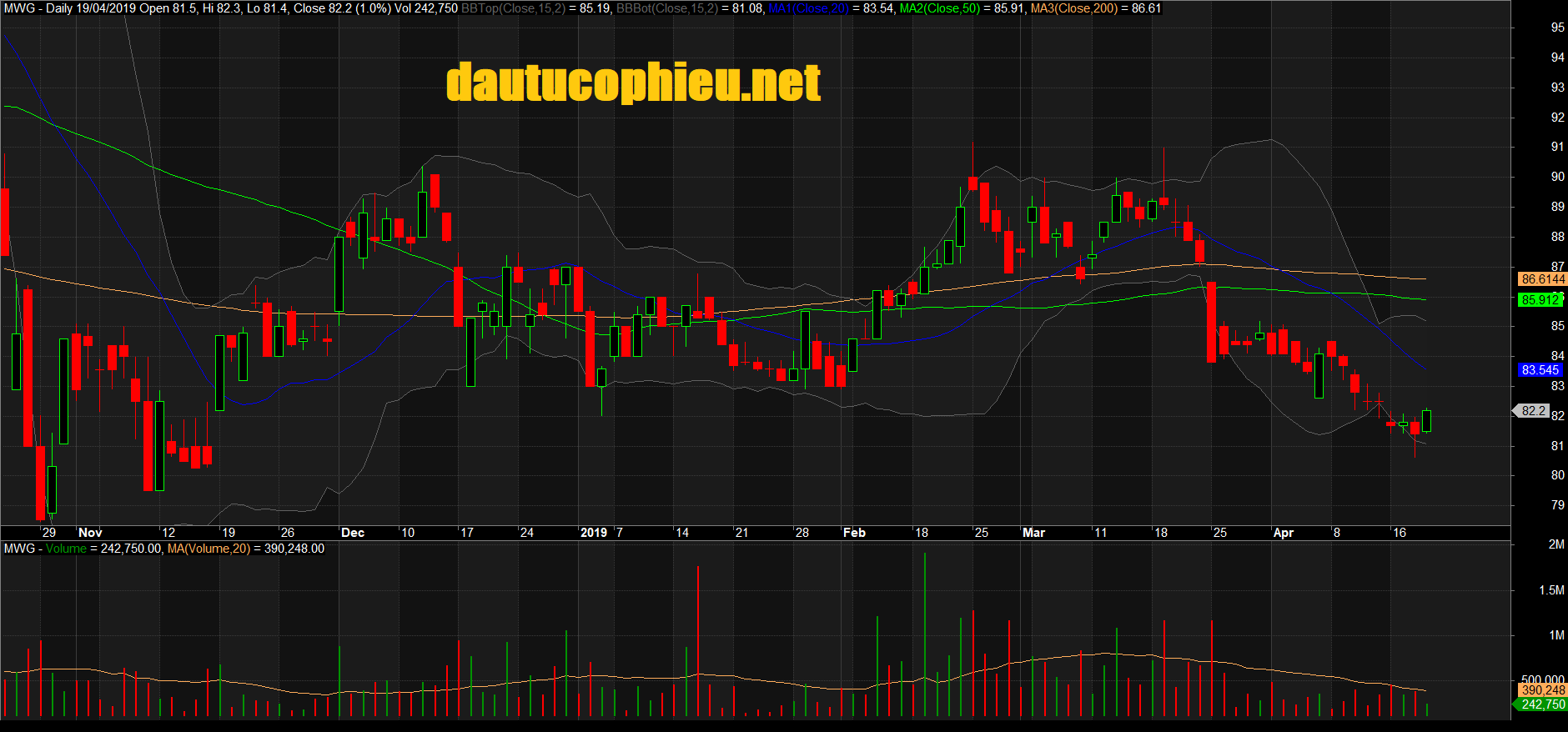Click the Feb marker on the date axis
Image resolution: width=1568 pixels, height=732 pixels.
click(x=854, y=533)
